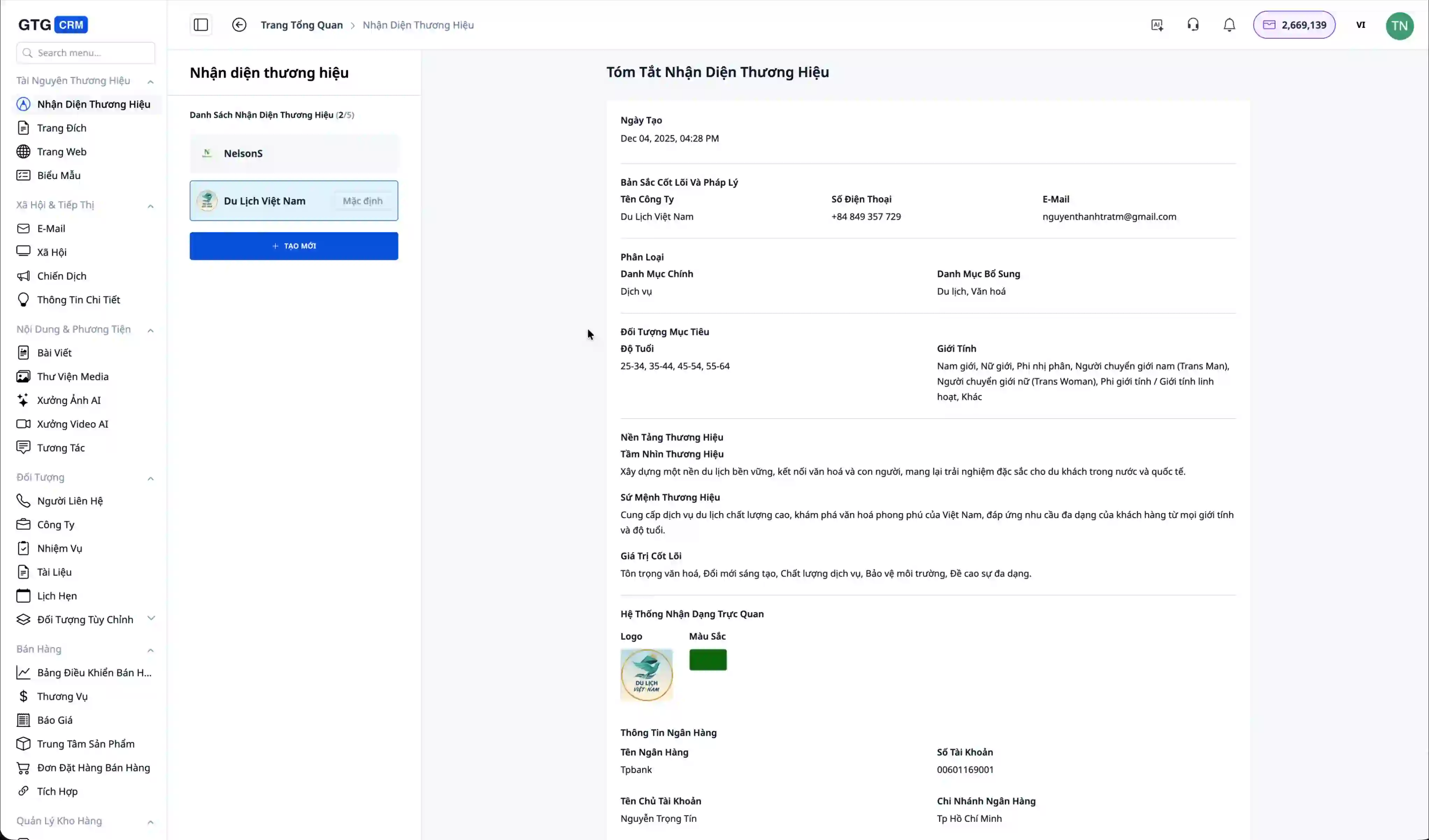Click the TN user avatar

1399,26
